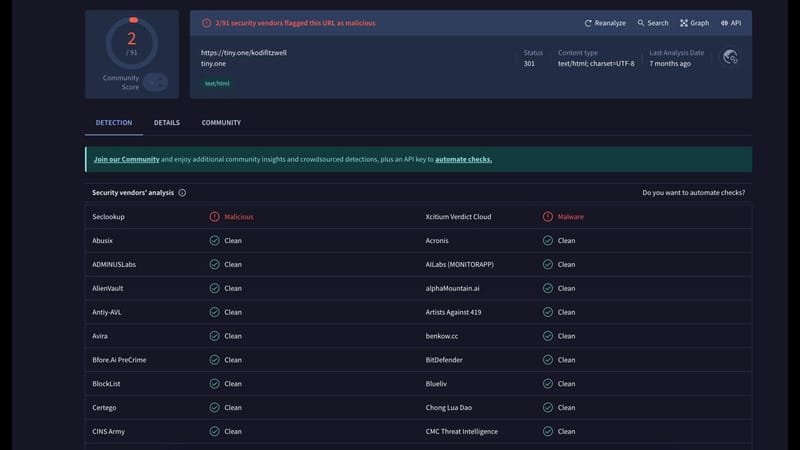The height and width of the screenshot is (450, 800).
Task: Click the Bfore.Ai PreCrime clean check icon
Action: click(x=214, y=360)
